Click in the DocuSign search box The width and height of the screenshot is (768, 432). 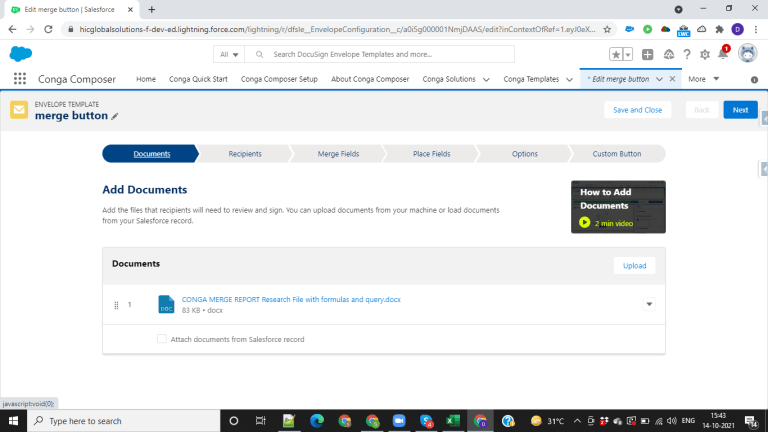[x=379, y=54]
